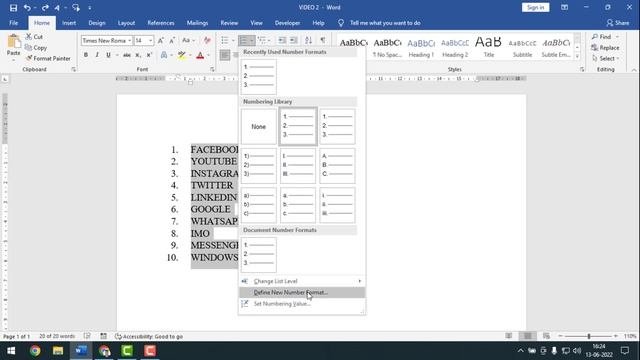Switch to the Design tab
The width and height of the screenshot is (640, 360).
point(97,23)
